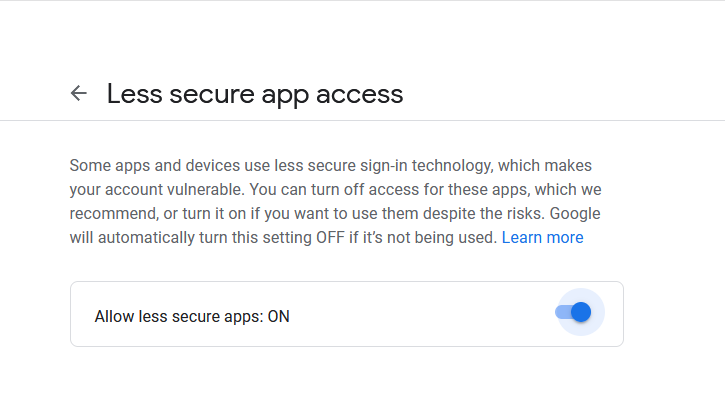This screenshot has height=414, width=725.
Task: Click the word "Allow" in the setting row
Action: [x=114, y=317]
